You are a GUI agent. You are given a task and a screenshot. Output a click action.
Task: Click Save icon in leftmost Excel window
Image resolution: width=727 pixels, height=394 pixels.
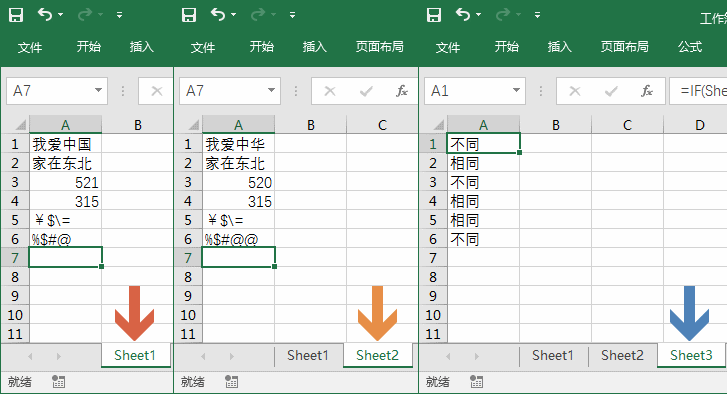16,15
